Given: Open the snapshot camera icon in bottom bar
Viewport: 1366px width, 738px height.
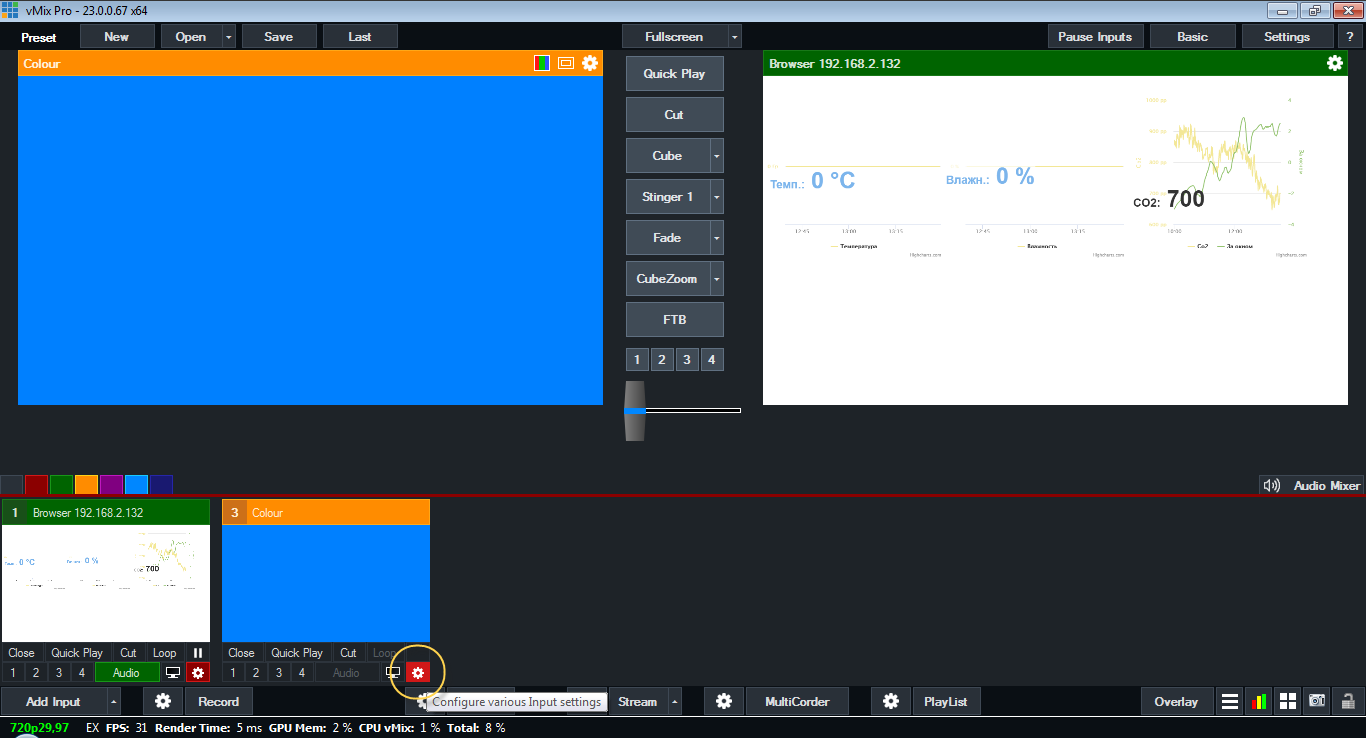Looking at the screenshot, I should [x=1317, y=701].
